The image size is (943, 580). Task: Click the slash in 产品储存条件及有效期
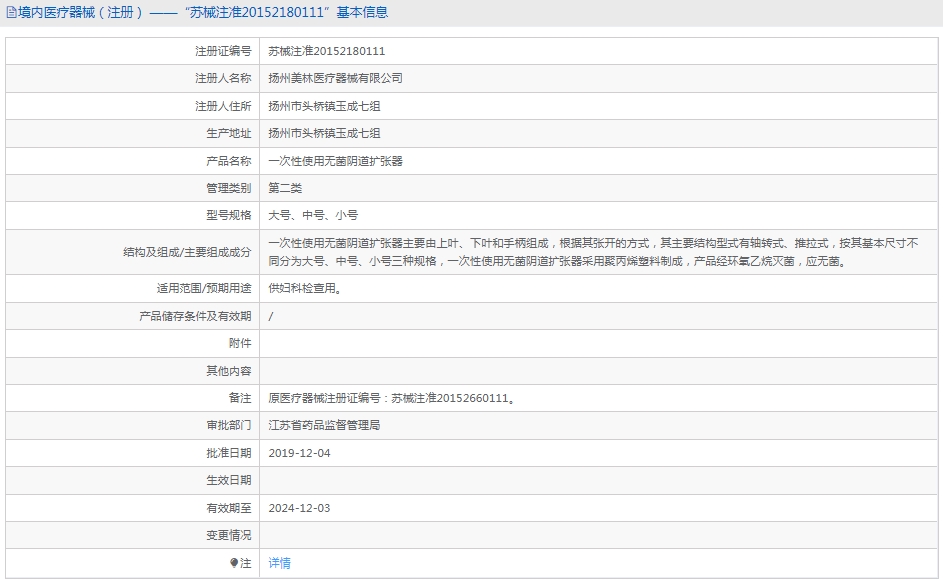click(268, 315)
